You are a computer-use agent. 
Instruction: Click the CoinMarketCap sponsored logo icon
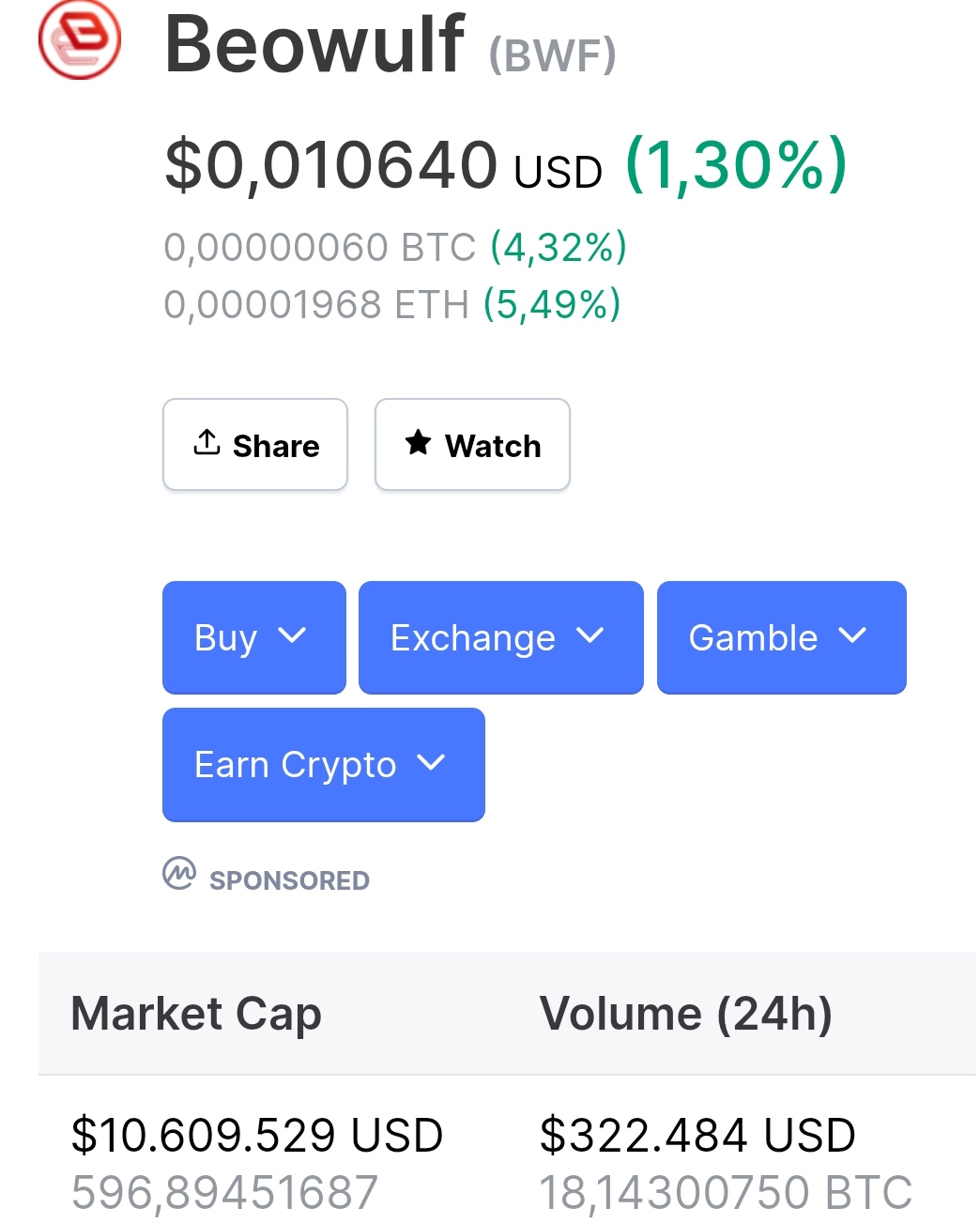click(178, 873)
